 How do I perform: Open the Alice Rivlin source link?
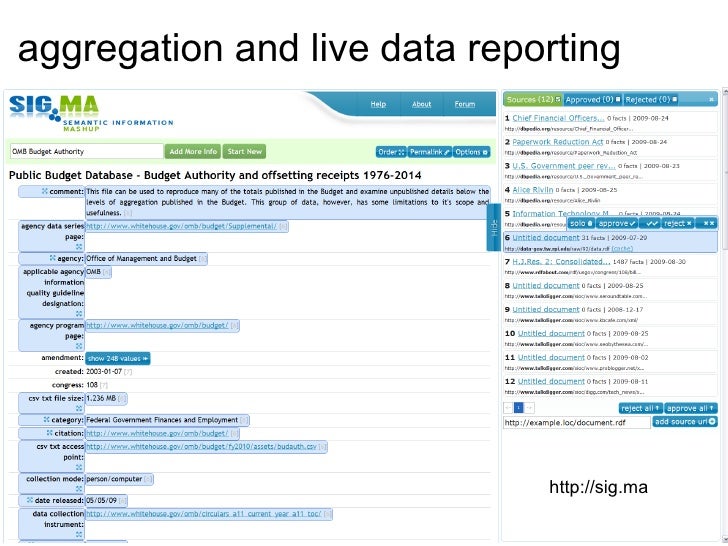[x=533, y=189]
